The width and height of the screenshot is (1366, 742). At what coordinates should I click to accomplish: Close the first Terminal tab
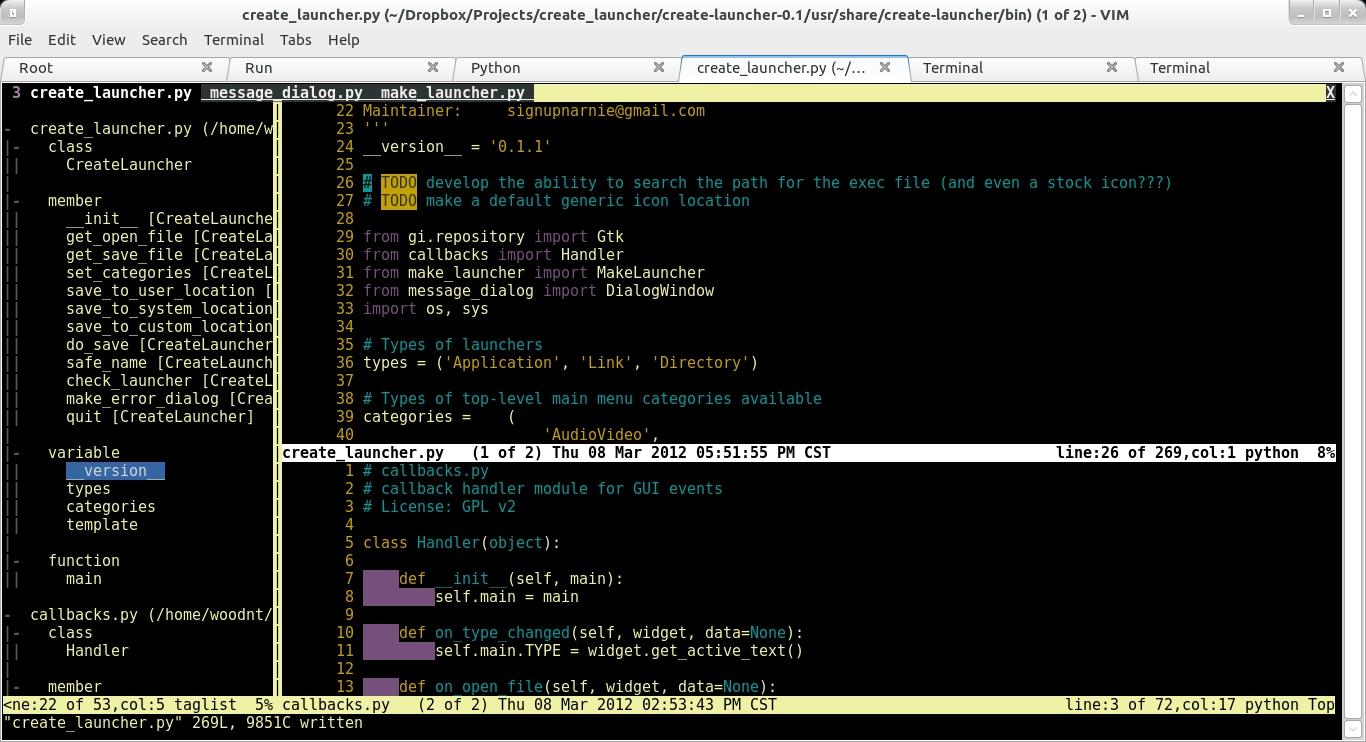(x=1112, y=67)
